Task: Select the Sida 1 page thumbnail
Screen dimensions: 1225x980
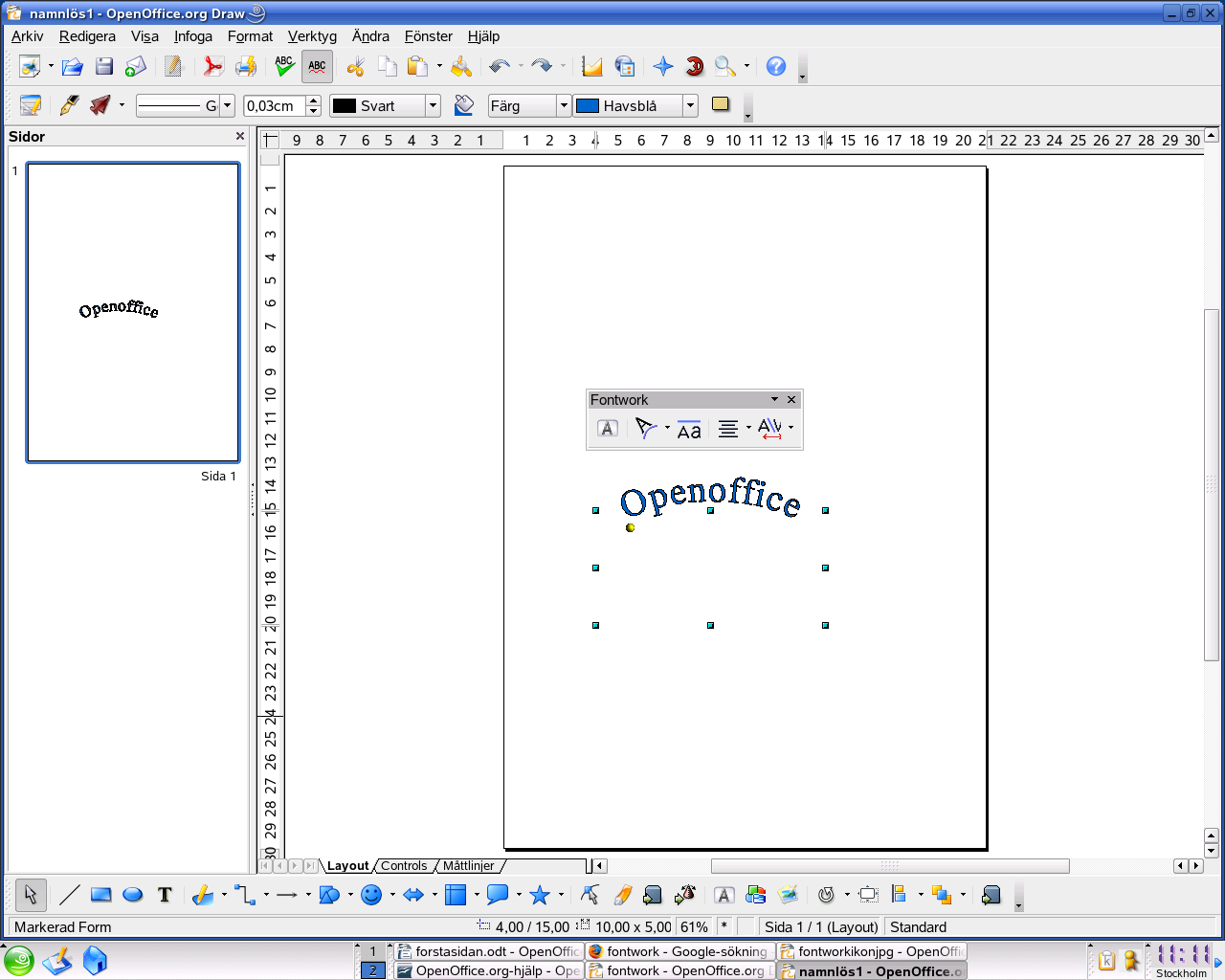Action: (133, 312)
